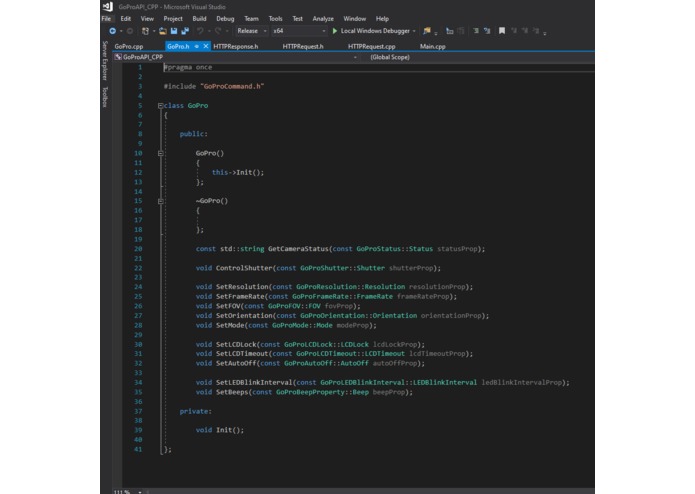The height and width of the screenshot is (494, 695).
Task: Pin the GoPro.h tab
Action: point(196,46)
